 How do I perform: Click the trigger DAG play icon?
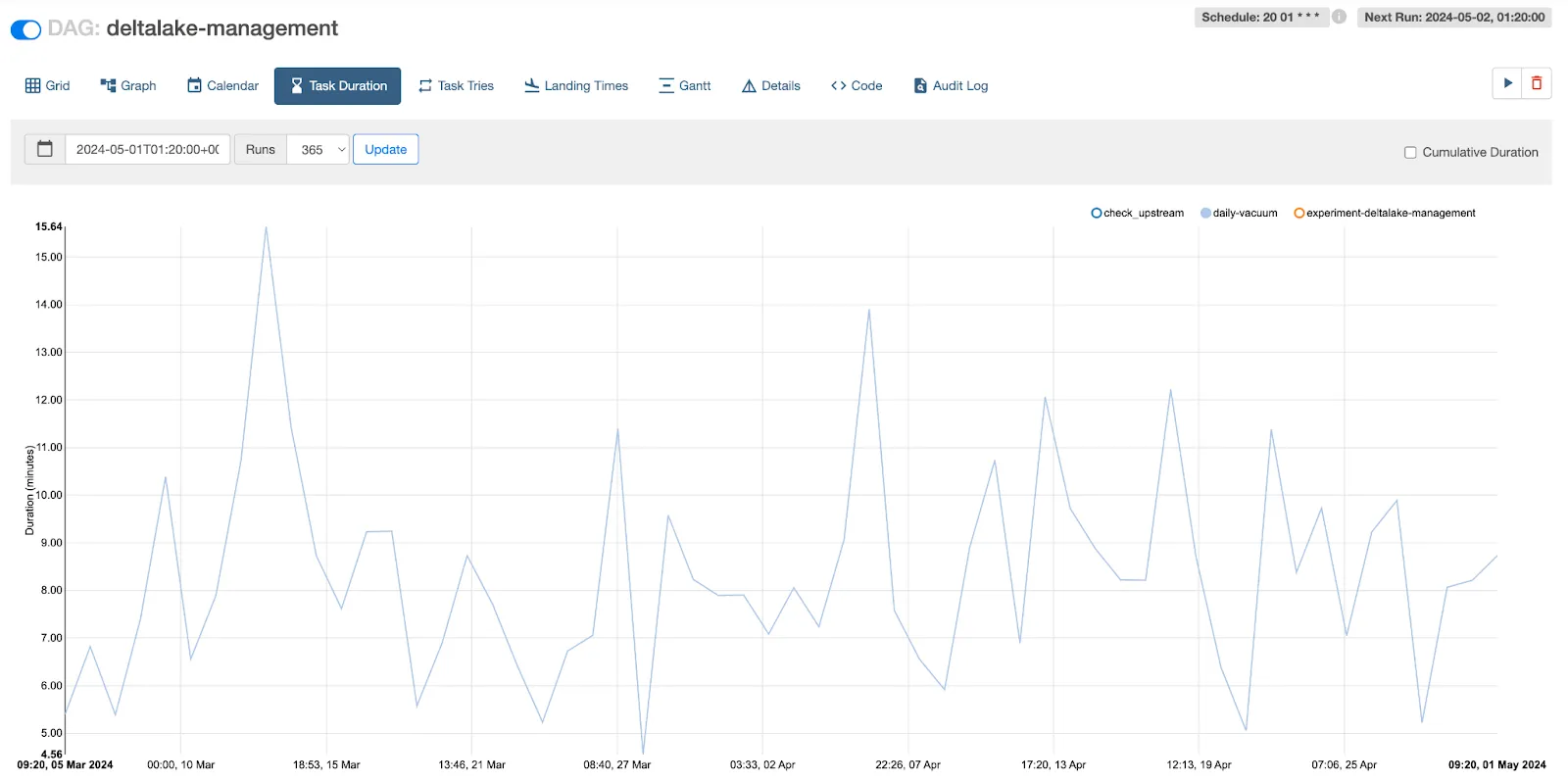pos(1507,83)
